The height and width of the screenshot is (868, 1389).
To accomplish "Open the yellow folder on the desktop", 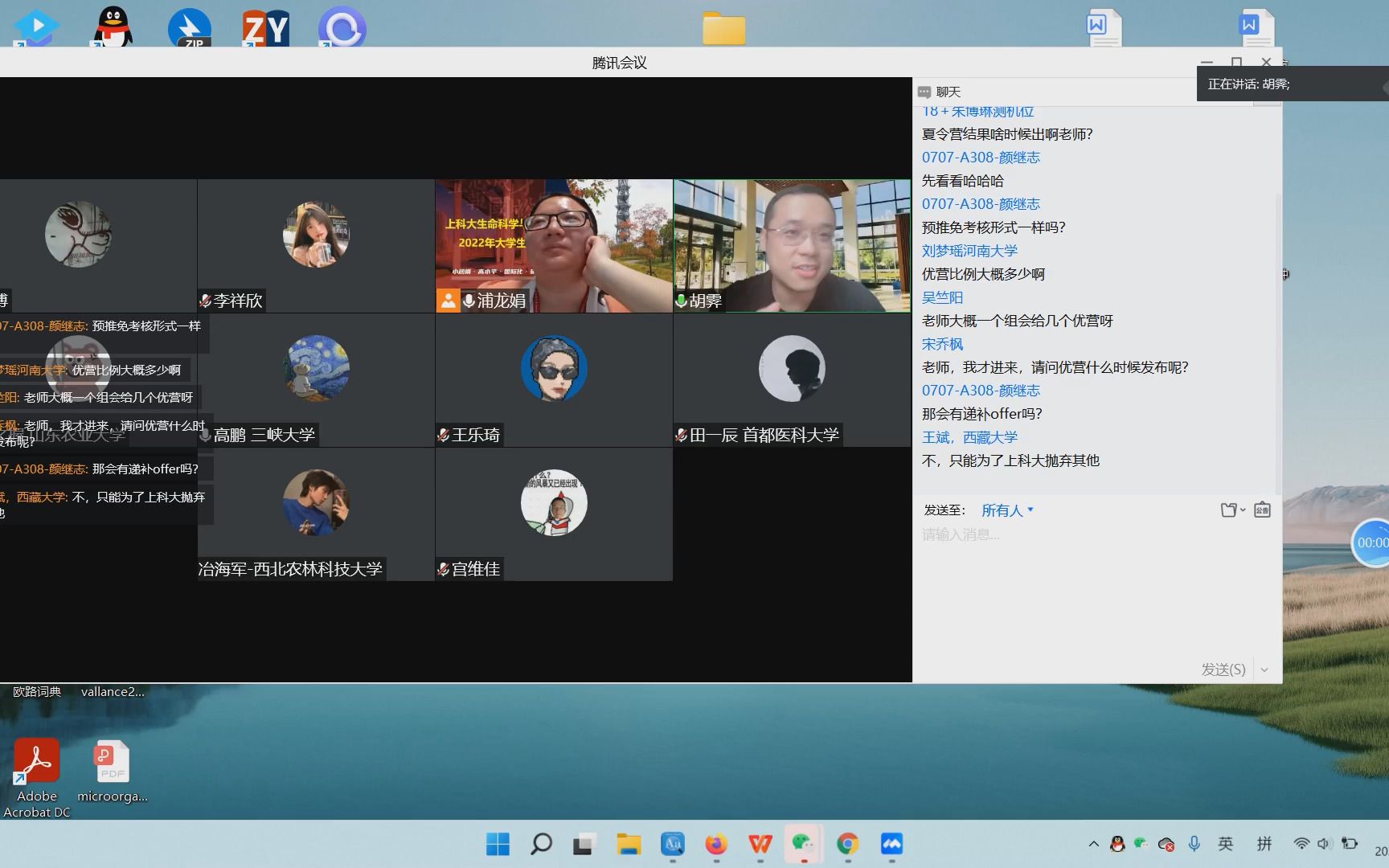I will point(723,28).
